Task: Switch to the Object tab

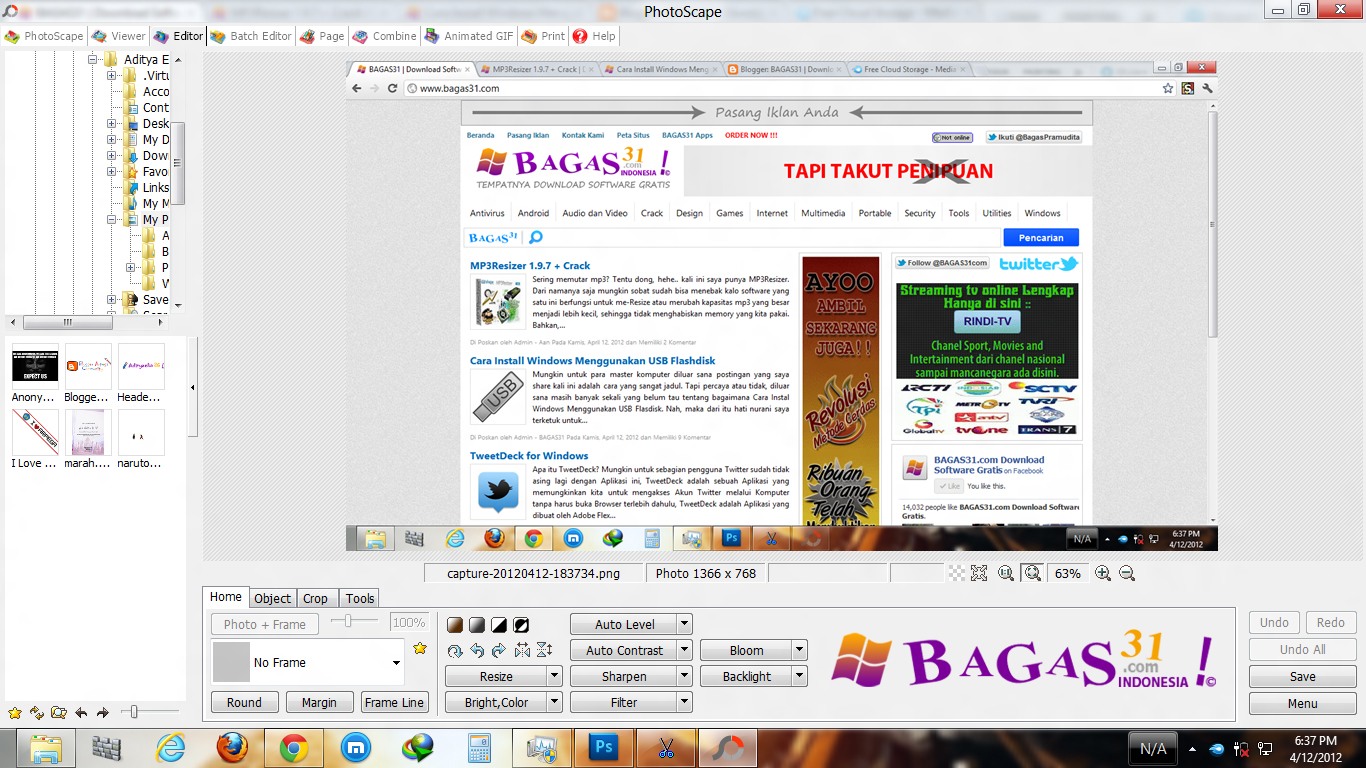Action: [x=272, y=598]
